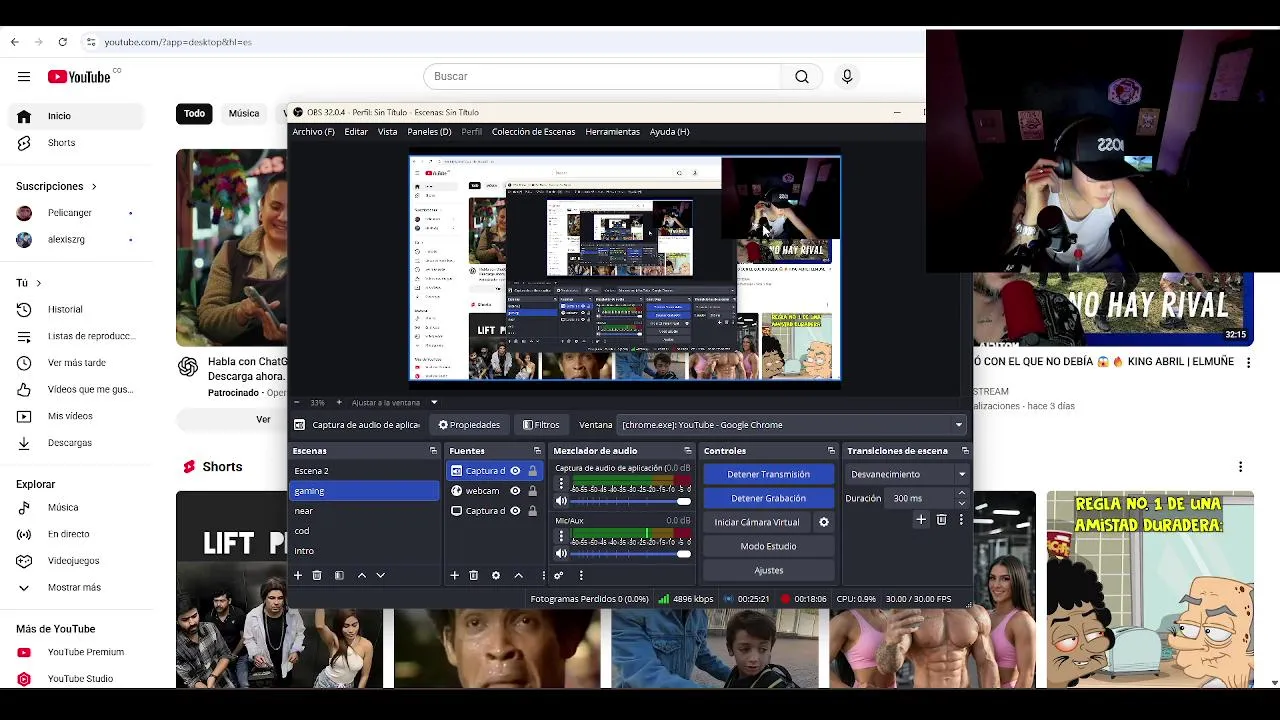
Task: Open the YouTube hamburger guide menu
Action: click(24, 76)
